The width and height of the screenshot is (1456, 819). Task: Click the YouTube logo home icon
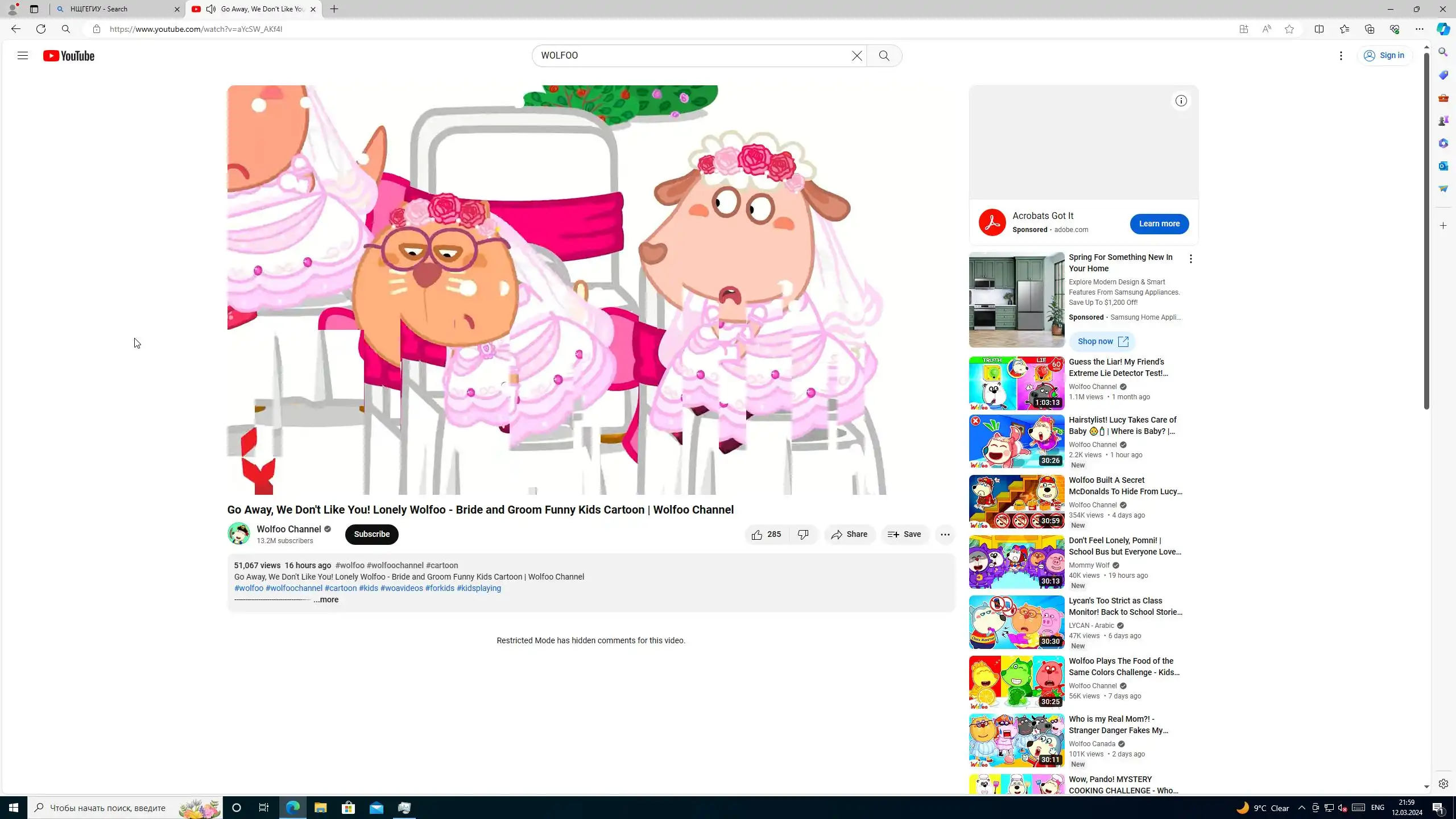click(69, 56)
